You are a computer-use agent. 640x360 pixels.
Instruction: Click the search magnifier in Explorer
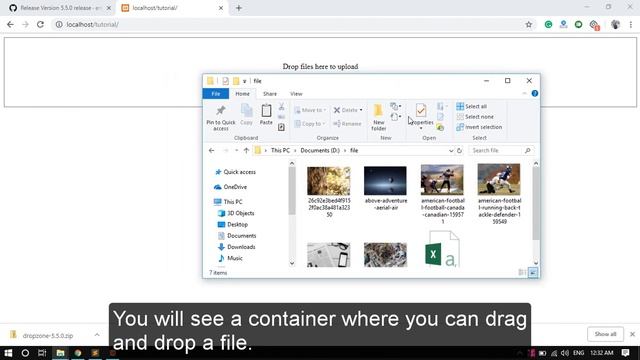527,151
